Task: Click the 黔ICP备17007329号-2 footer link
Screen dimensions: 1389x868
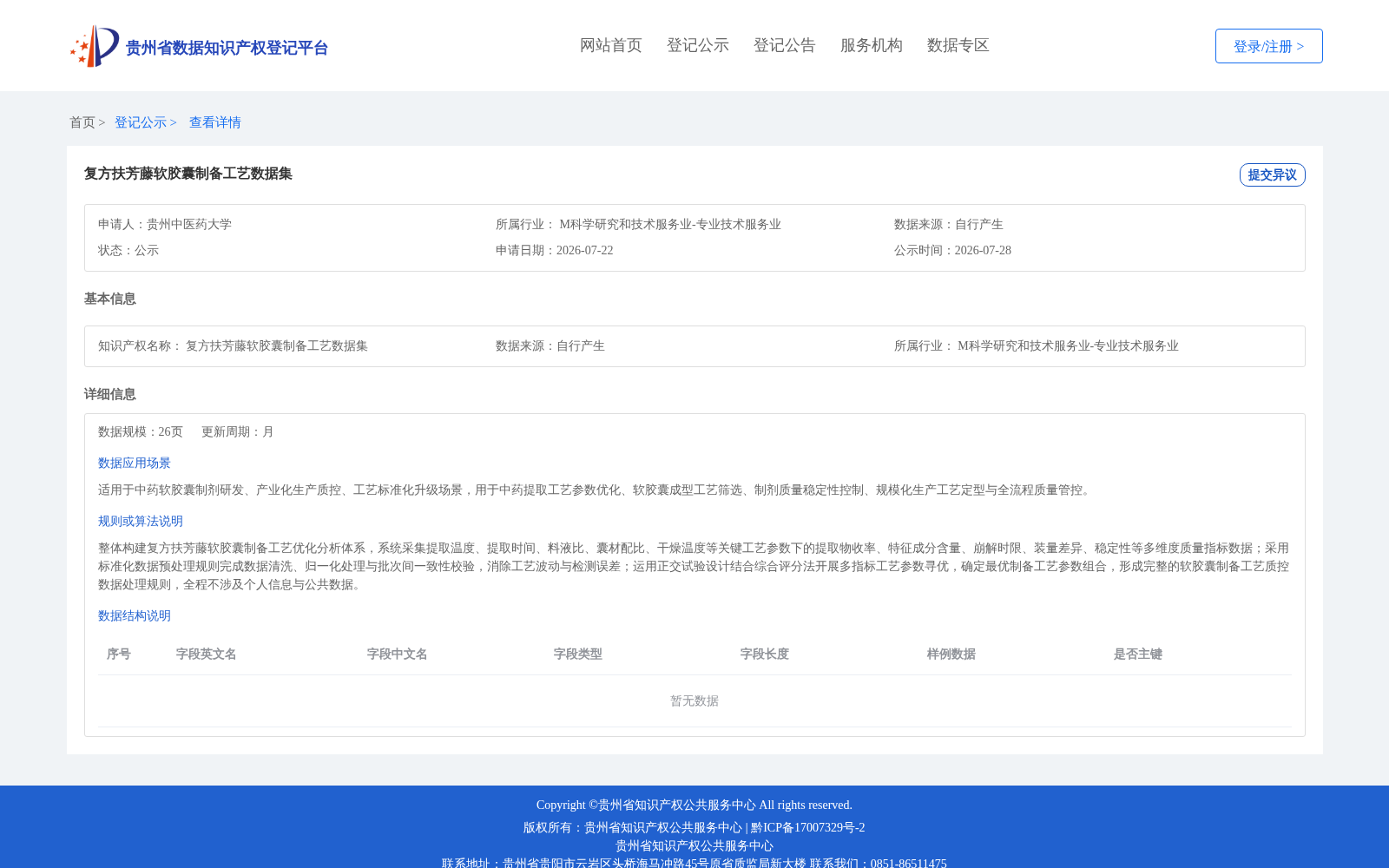Action: tap(808, 827)
